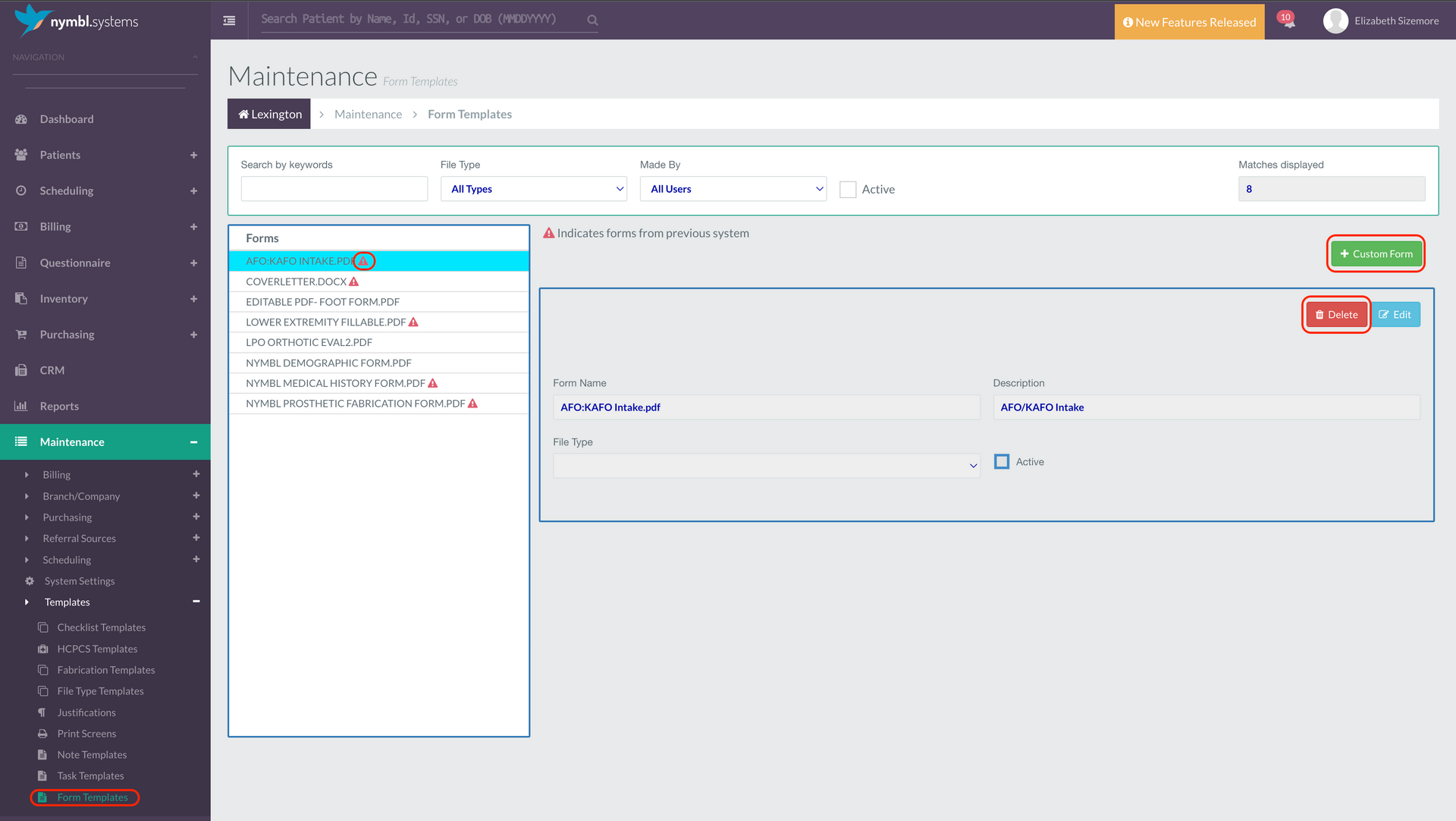
Task: Click the patient search bar
Action: click(x=423, y=20)
